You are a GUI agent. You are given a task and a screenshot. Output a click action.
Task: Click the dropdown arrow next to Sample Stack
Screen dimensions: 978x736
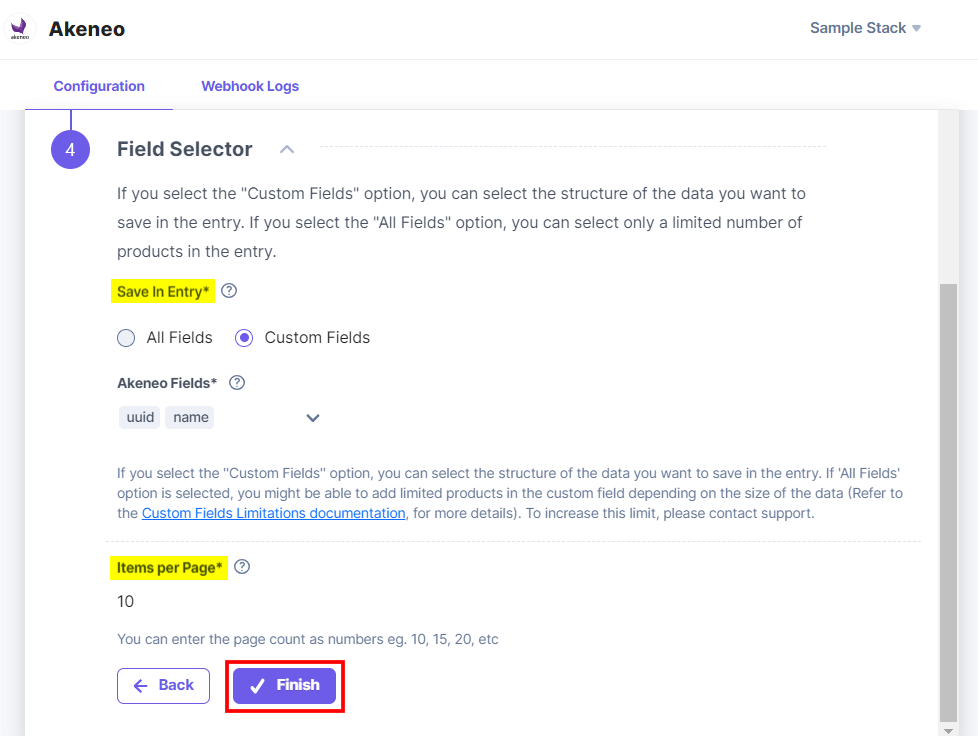[x=916, y=28]
